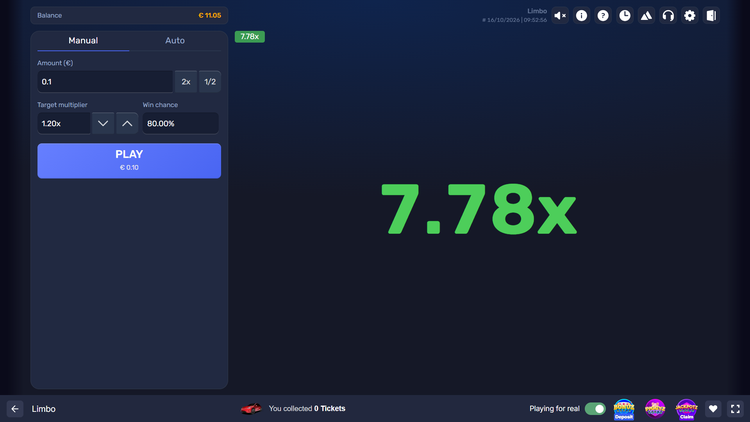Decrease target multiplier with down chevron
This screenshot has width=750, height=422.
point(103,123)
